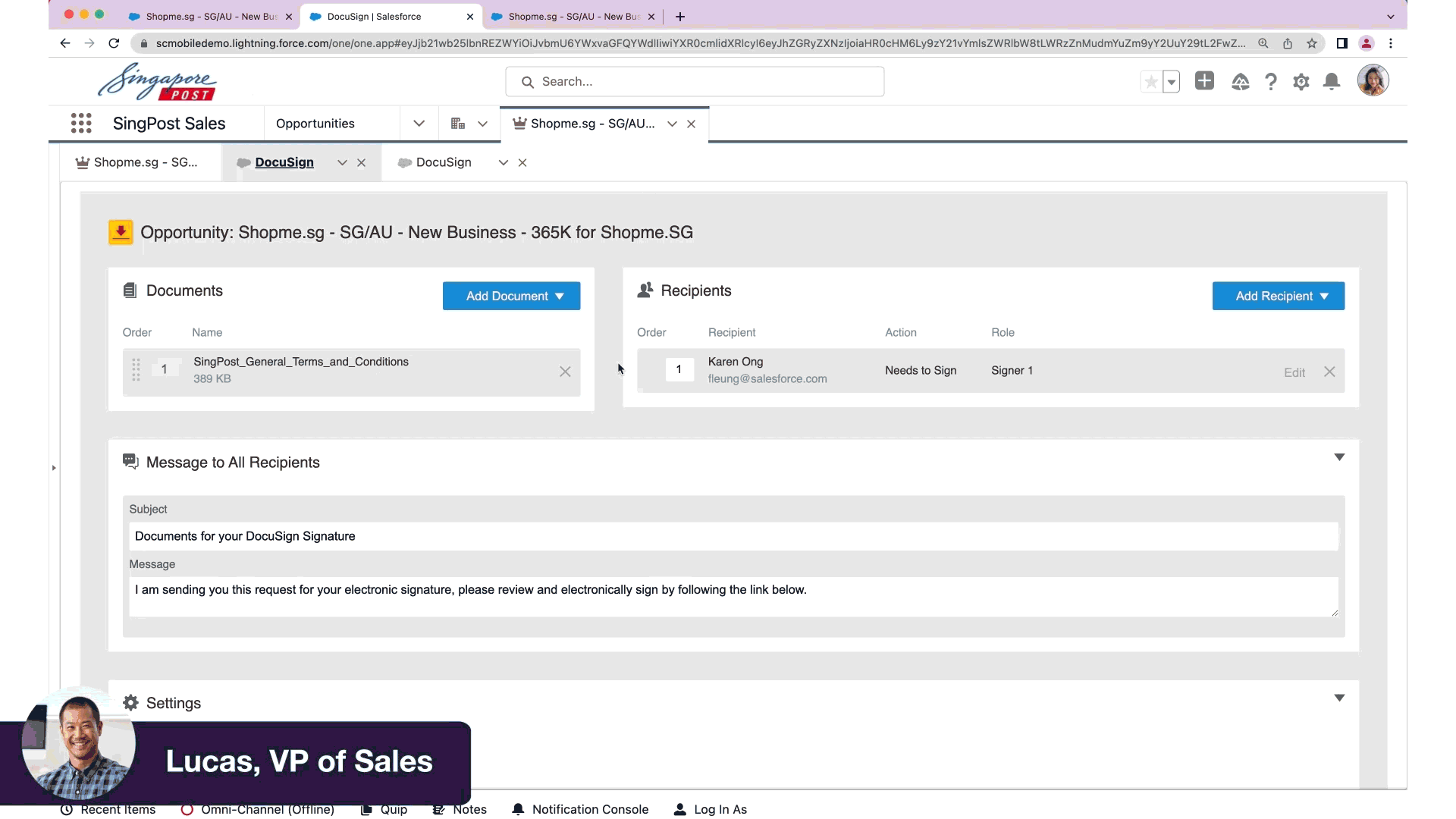Click the user profile avatar
This screenshot has height=819, width=1456.
[1373, 80]
